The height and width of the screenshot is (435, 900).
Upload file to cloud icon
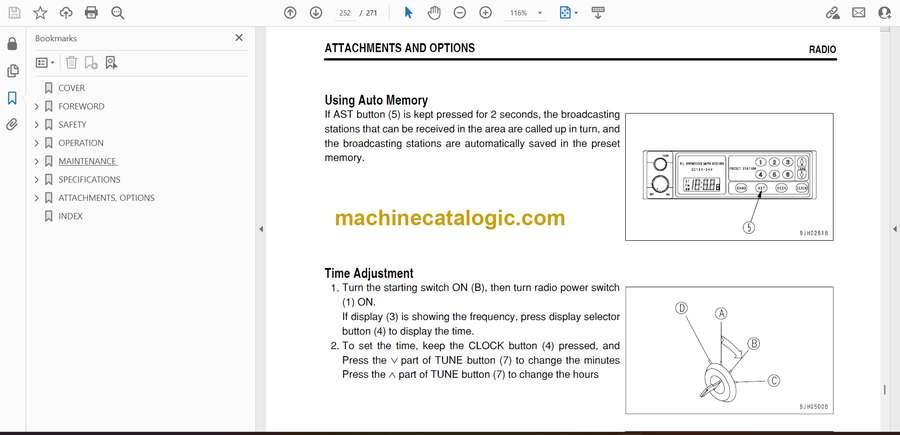(66, 13)
